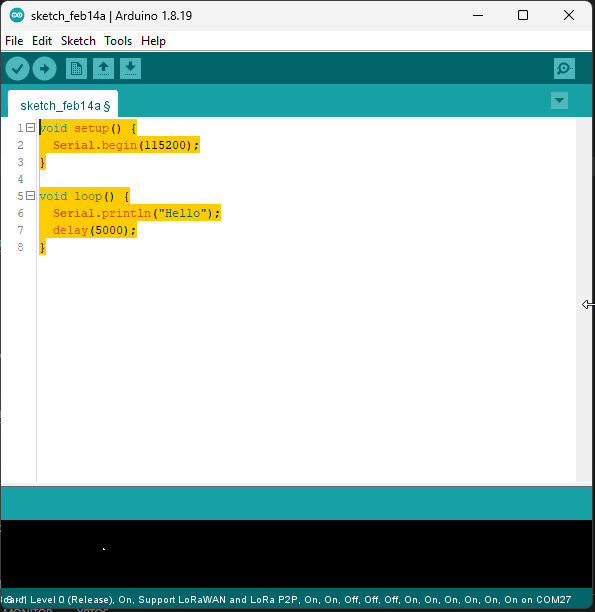Create a new sketch with New icon

pos(76,69)
